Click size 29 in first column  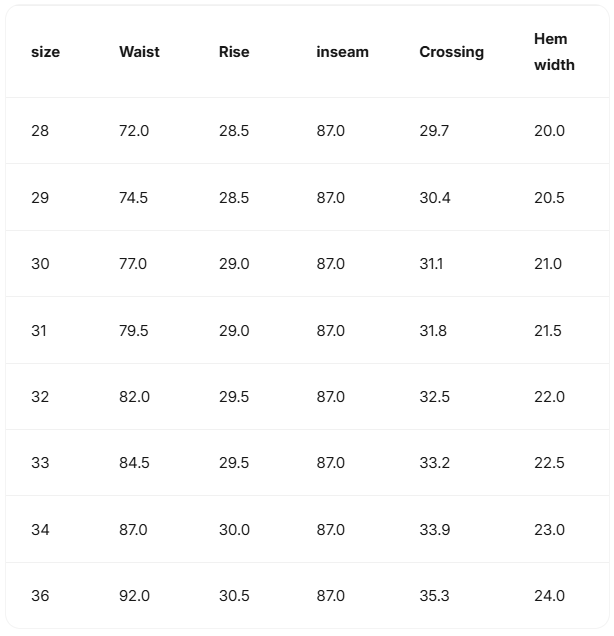(x=40, y=198)
